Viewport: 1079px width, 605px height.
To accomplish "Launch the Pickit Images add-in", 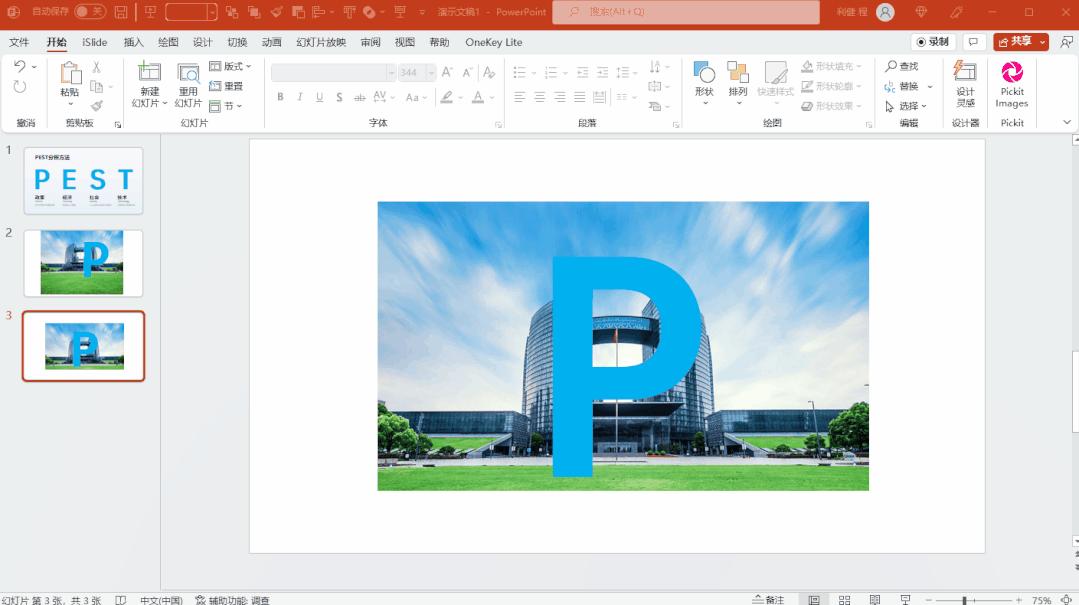I will (1012, 74).
